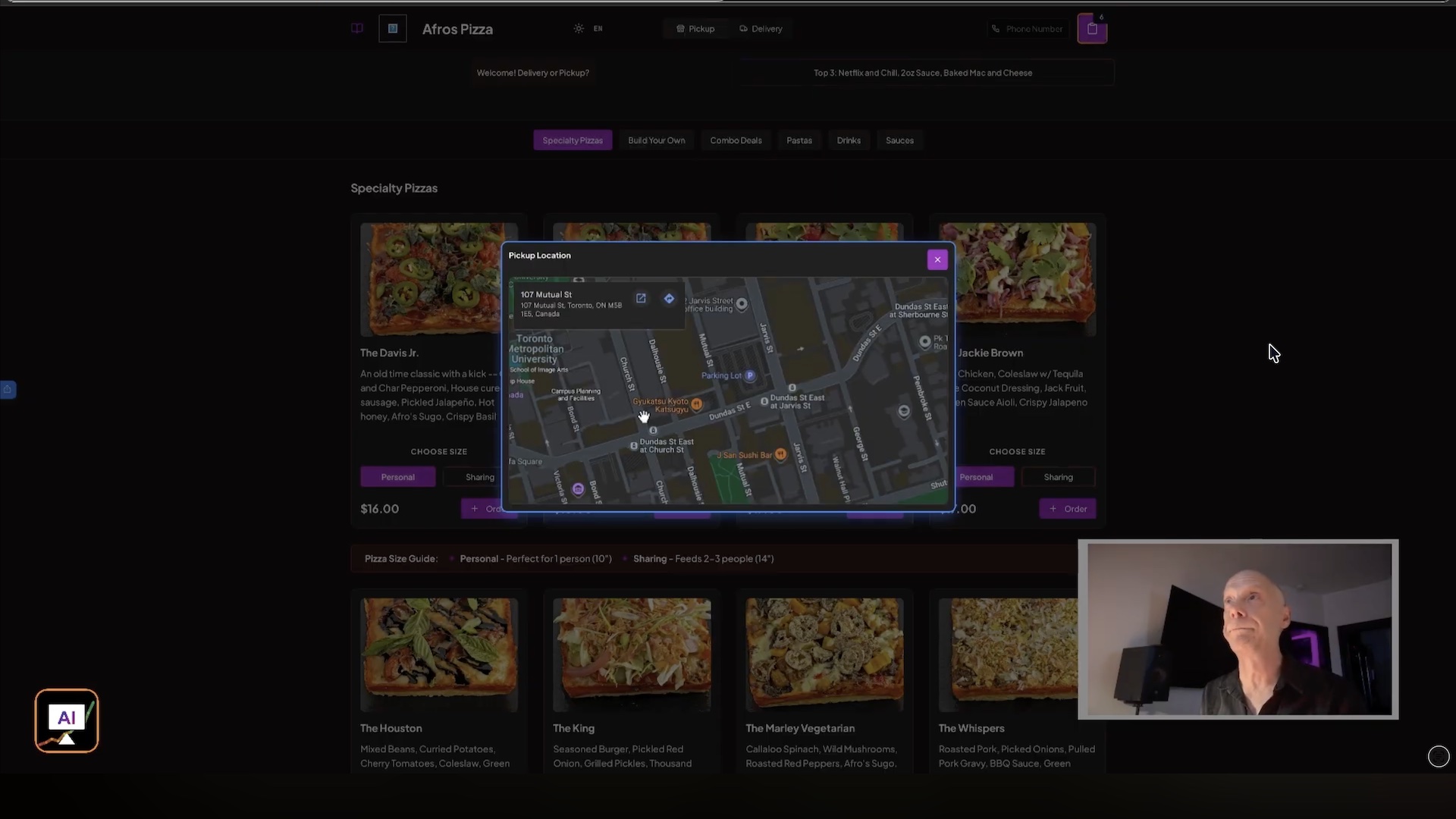Click the Toronto Metropolitan University map label
Image resolution: width=1456 pixels, height=819 pixels.
[535, 349]
